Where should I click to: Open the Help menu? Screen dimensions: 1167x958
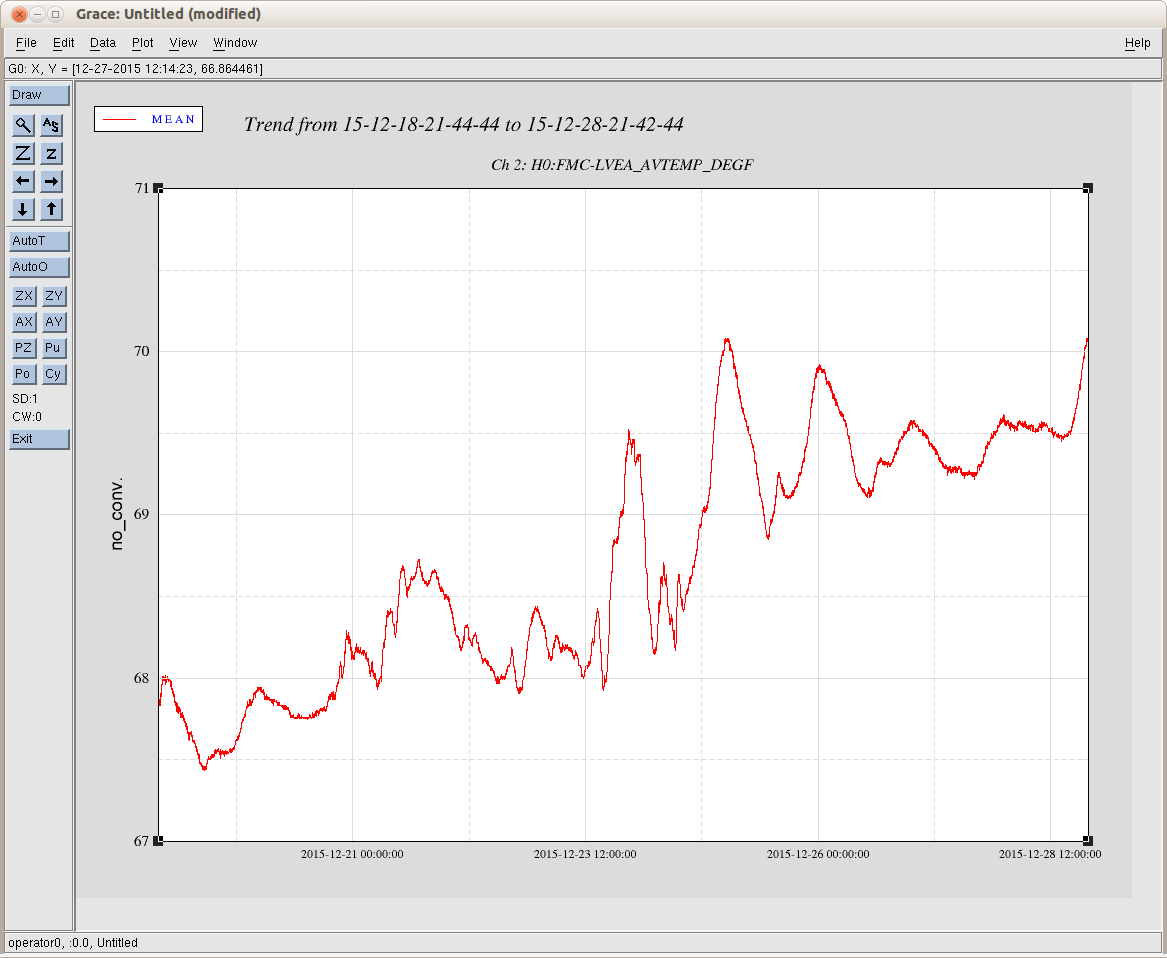tap(1137, 43)
